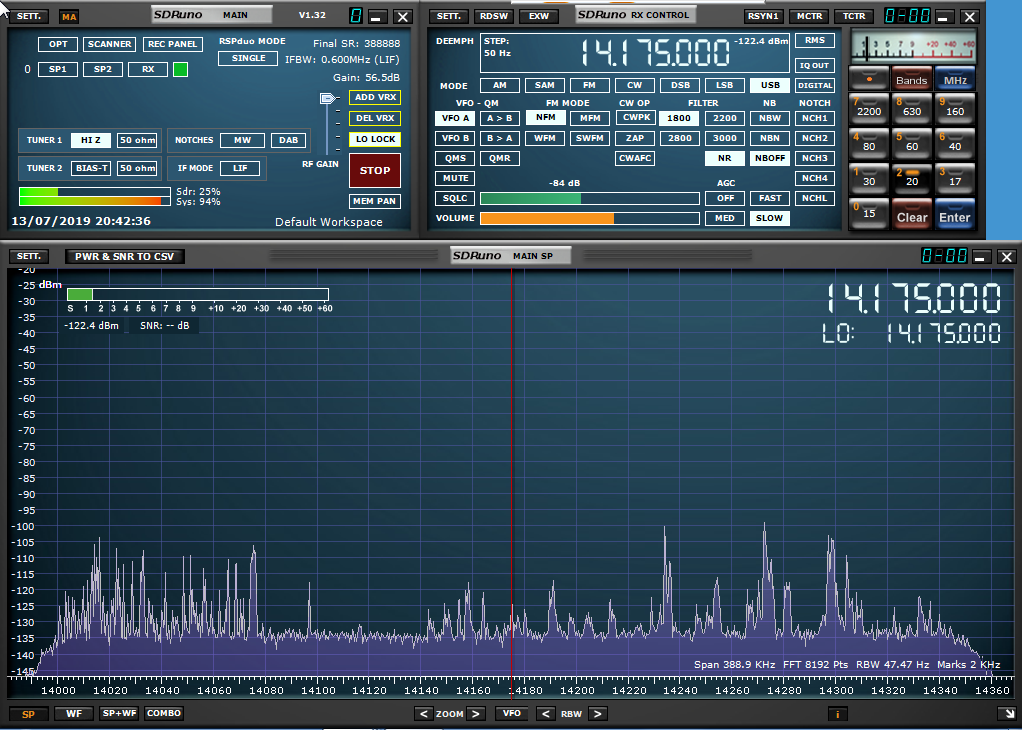Click the RDSW button
This screenshot has height=730, width=1022.
pos(493,16)
